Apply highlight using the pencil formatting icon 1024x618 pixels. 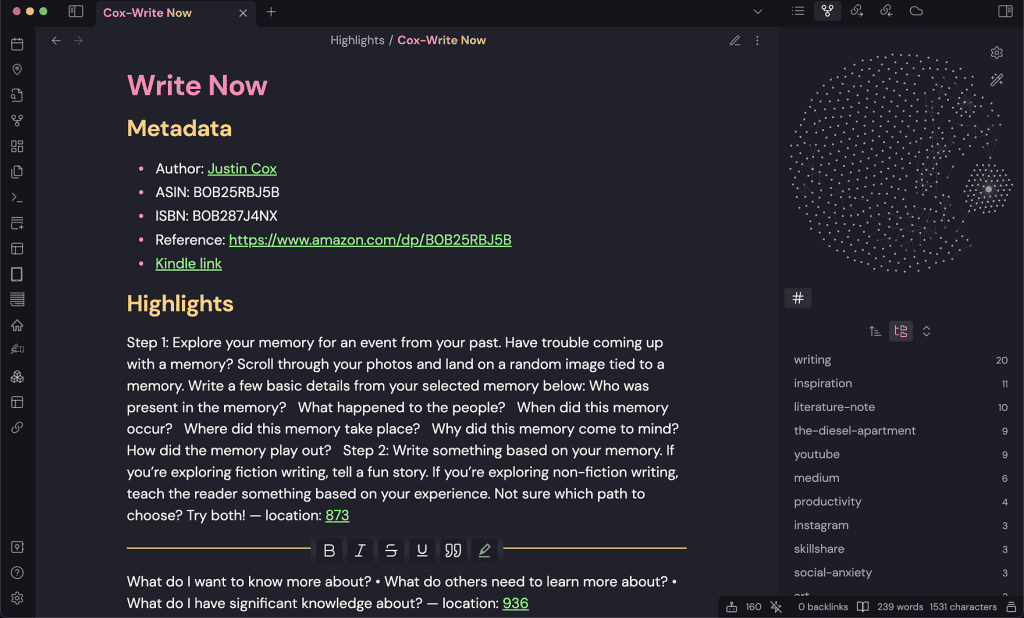pos(485,549)
